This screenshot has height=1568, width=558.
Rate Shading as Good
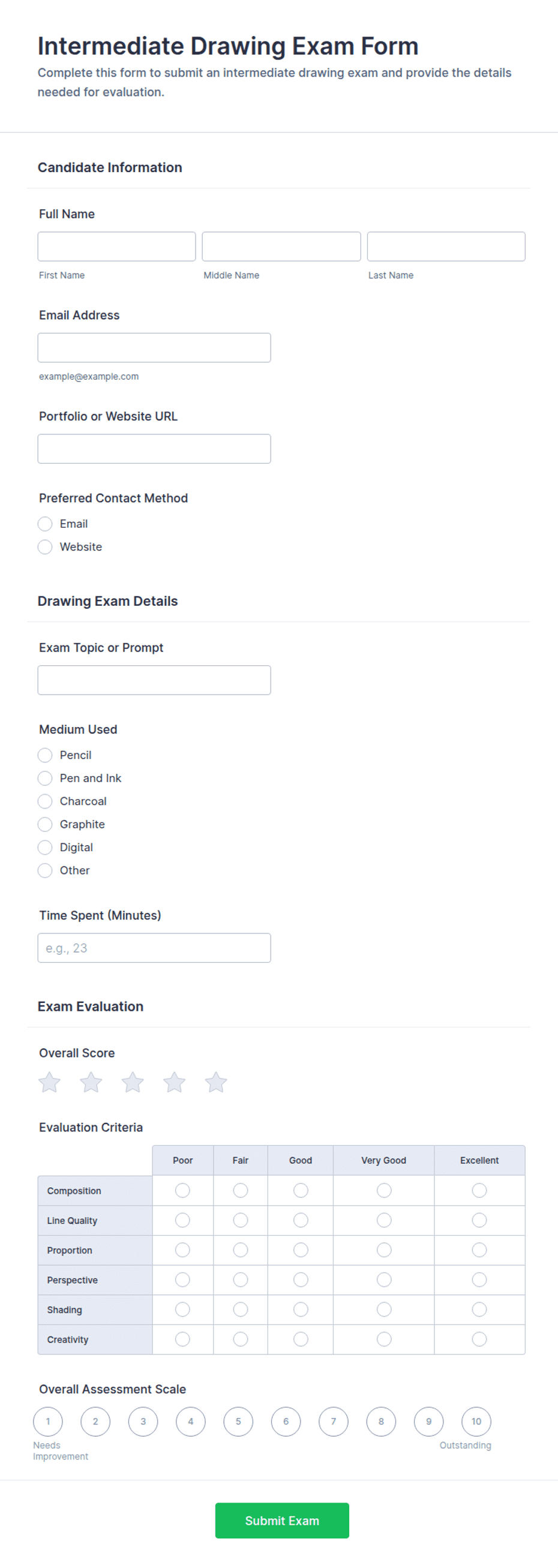[x=301, y=1309]
